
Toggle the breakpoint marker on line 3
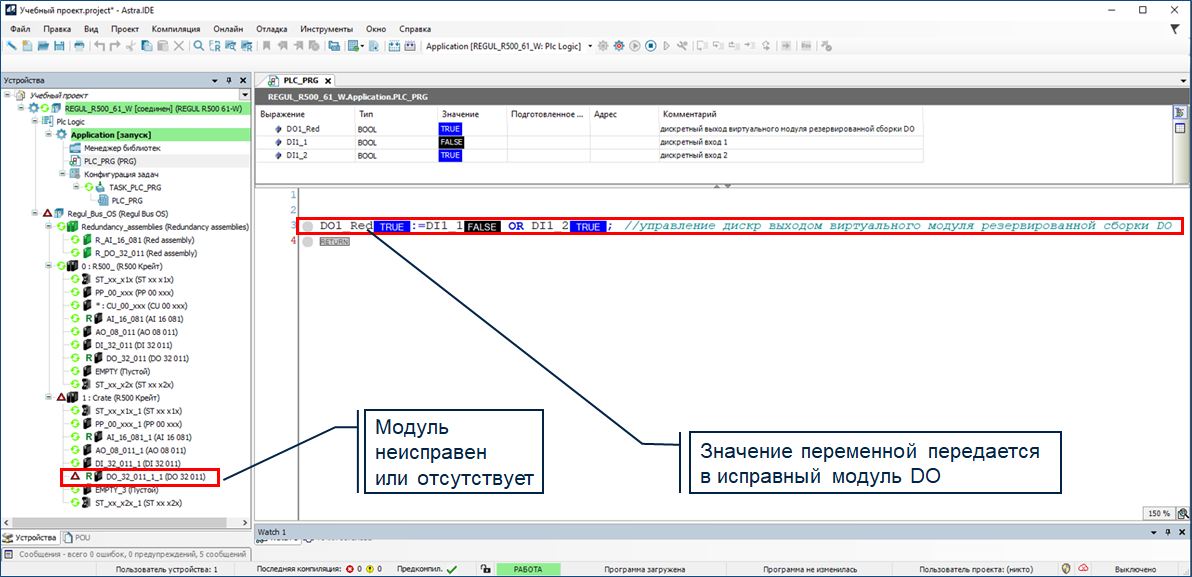pos(308,226)
